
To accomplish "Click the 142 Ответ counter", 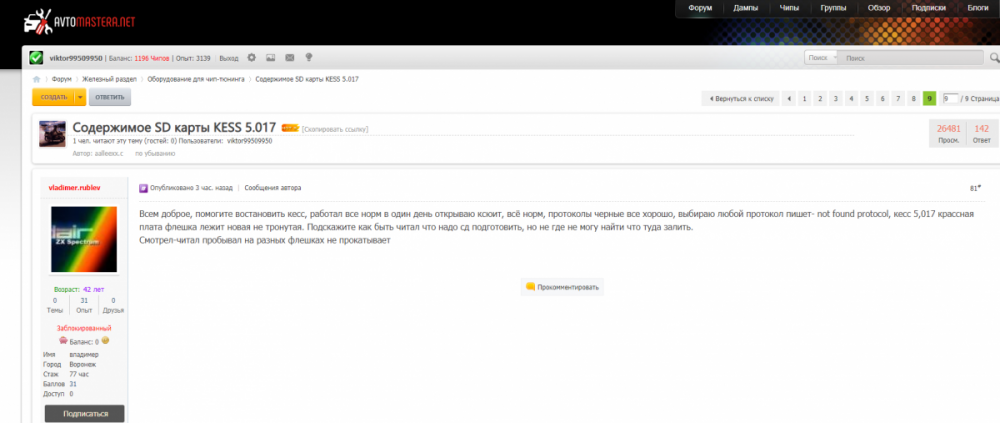I will (982, 133).
